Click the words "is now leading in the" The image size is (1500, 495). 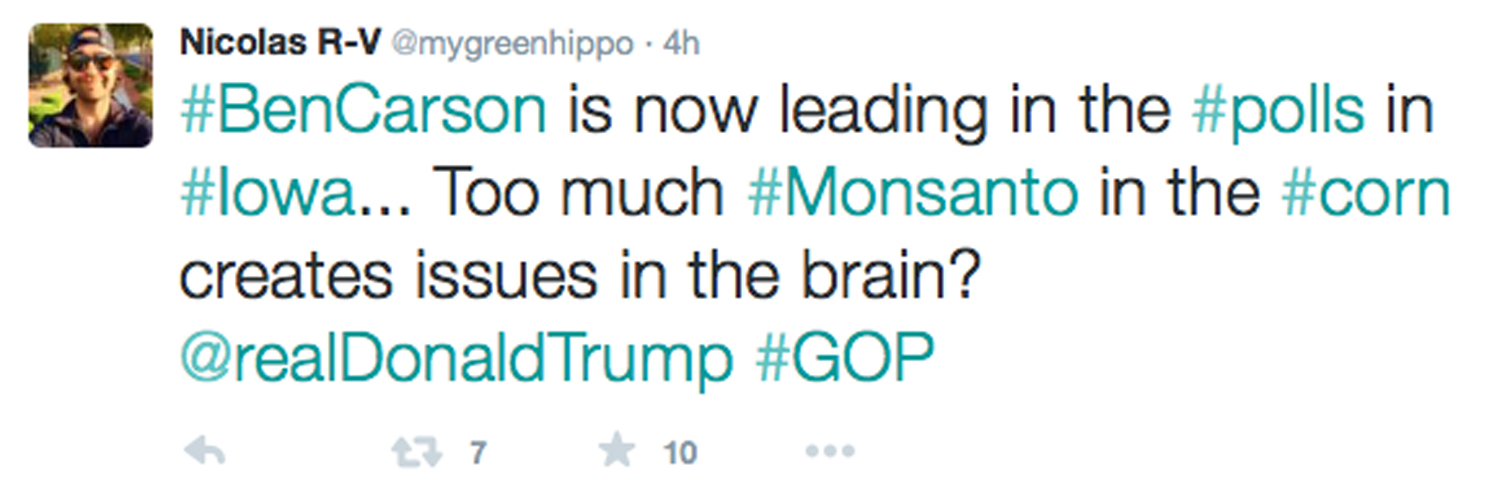point(868,112)
